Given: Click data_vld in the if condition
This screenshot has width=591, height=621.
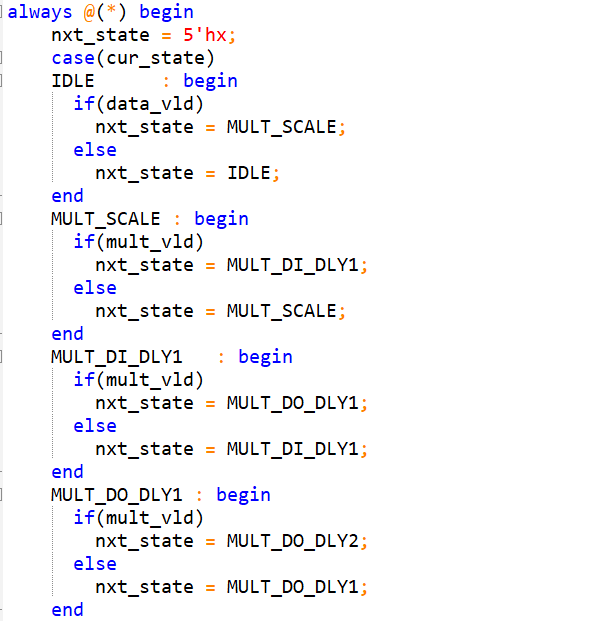Looking at the screenshot, I should coord(149,104).
